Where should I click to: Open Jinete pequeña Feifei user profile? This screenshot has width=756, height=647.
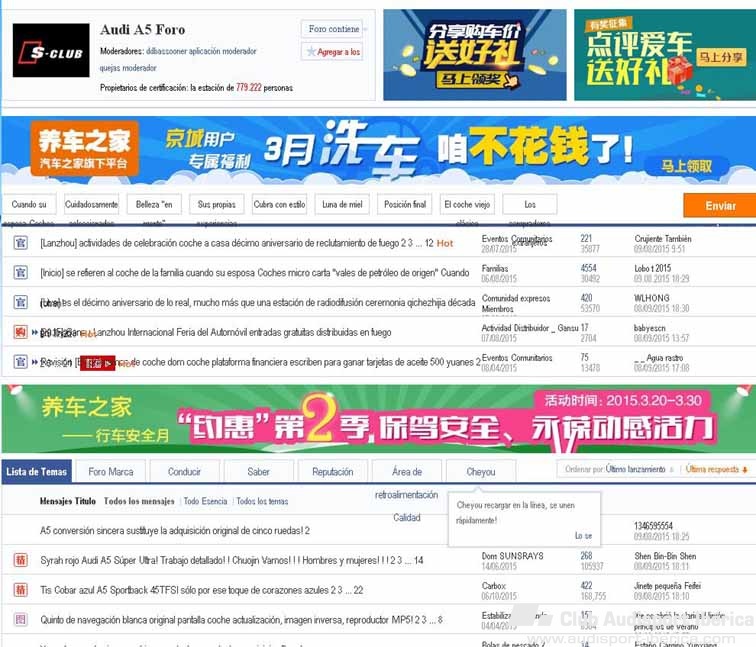click(667, 586)
